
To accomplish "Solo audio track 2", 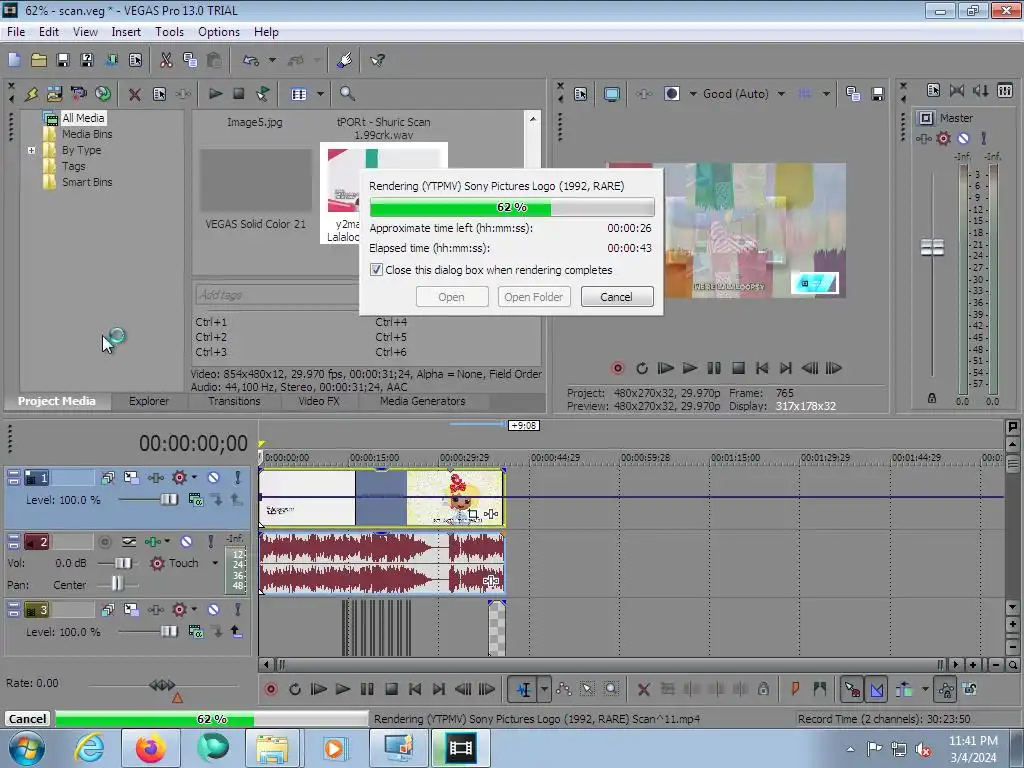I will point(211,542).
